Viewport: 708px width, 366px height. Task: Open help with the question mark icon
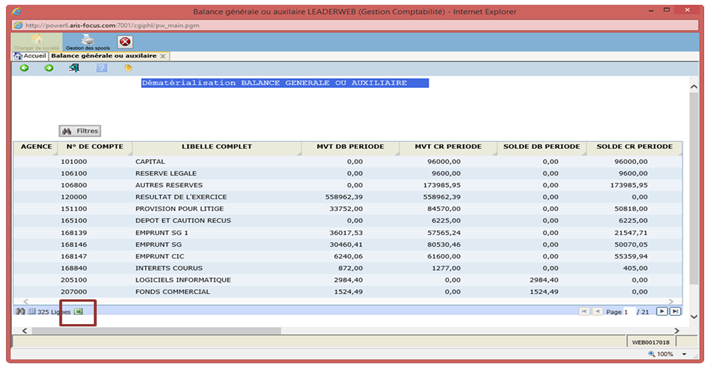[x=102, y=68]
